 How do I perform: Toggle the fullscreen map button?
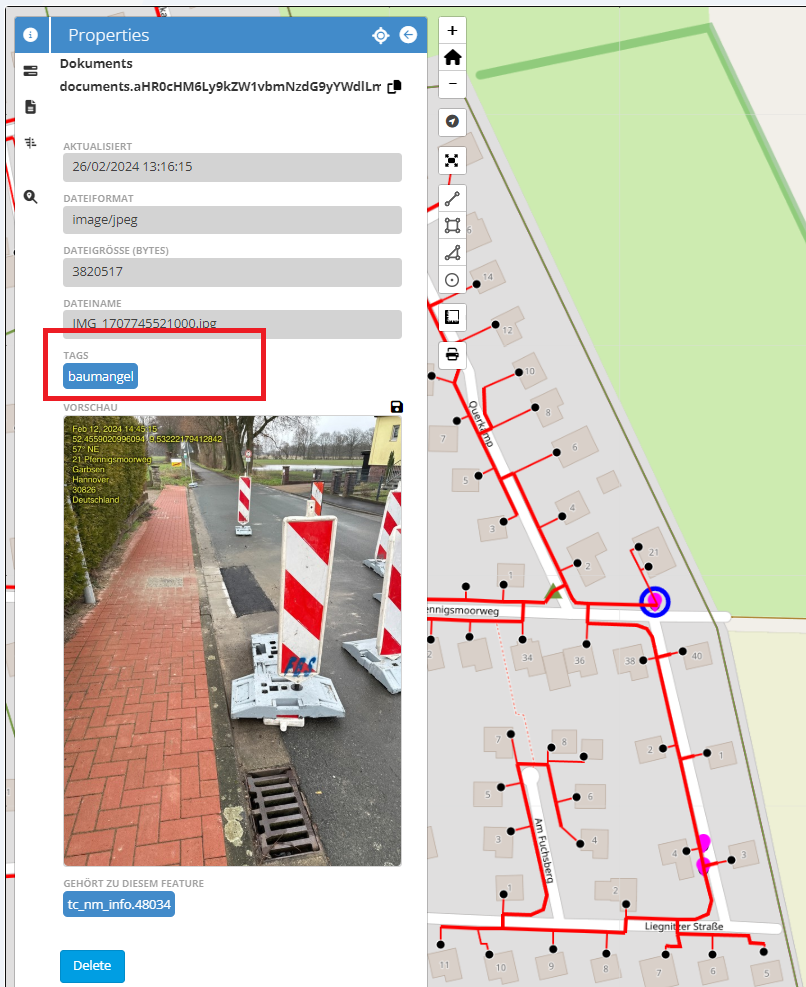453,160
